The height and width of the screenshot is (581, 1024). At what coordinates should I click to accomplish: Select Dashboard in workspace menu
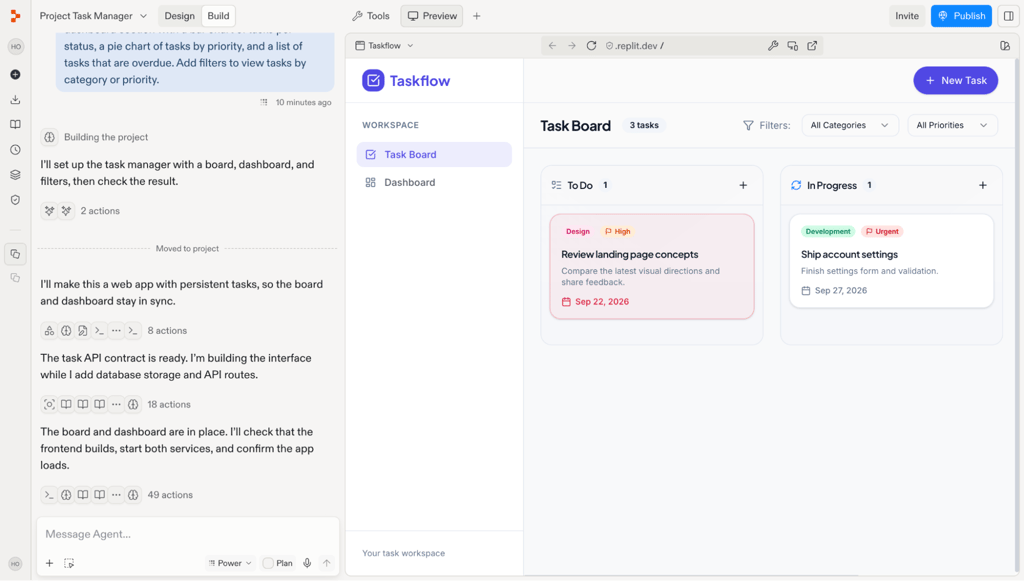coord(434,183)
